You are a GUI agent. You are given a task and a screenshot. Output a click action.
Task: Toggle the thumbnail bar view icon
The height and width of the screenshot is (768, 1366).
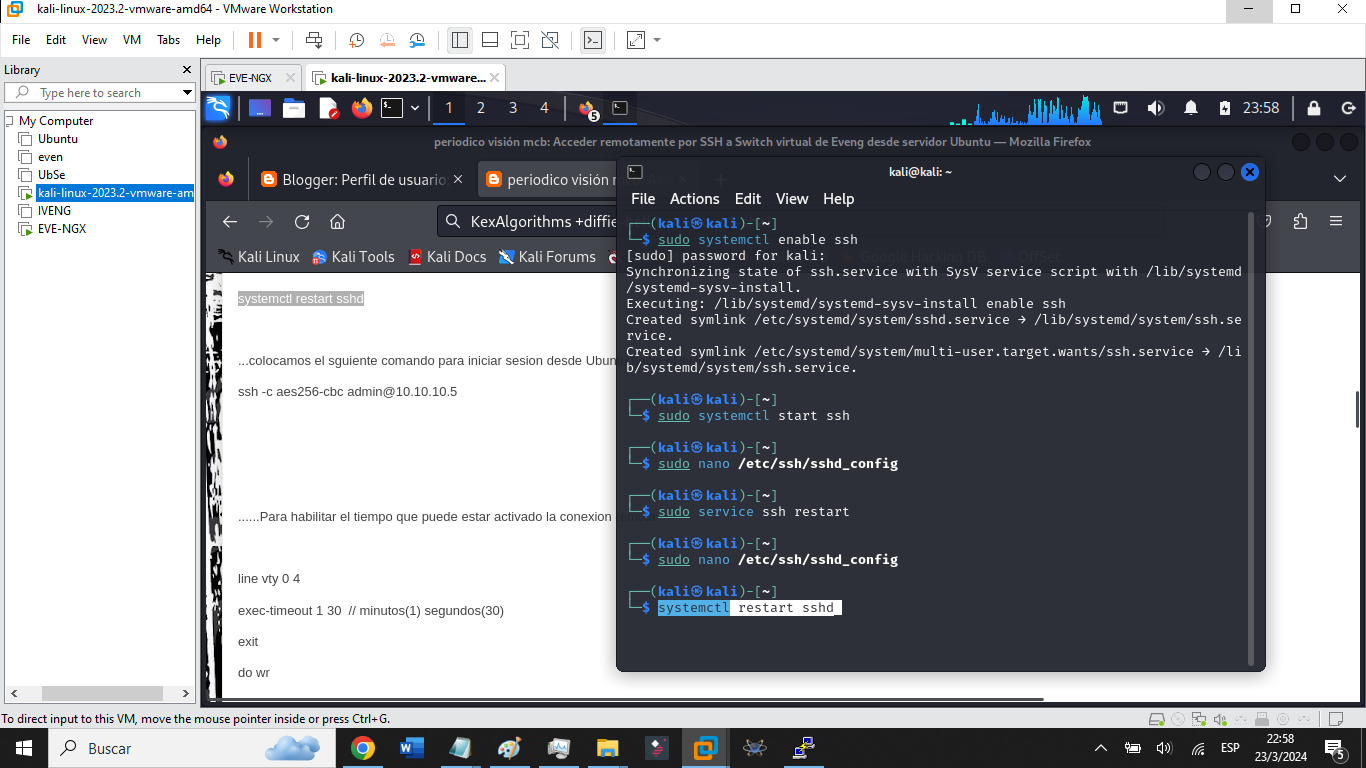point(490,40)
